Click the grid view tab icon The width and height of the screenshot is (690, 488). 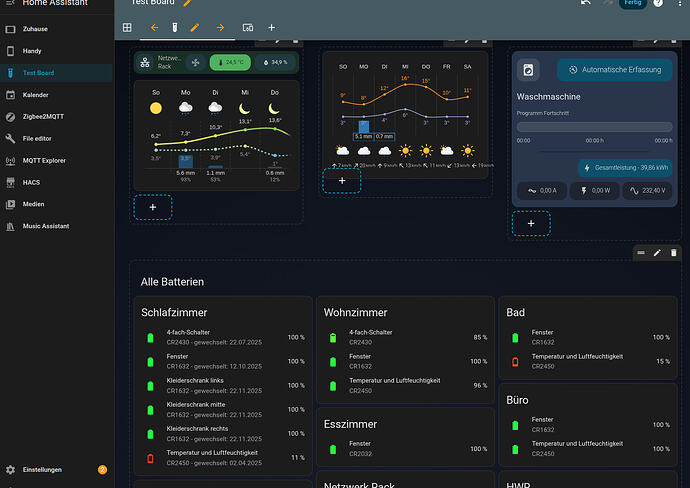(127, 27)
